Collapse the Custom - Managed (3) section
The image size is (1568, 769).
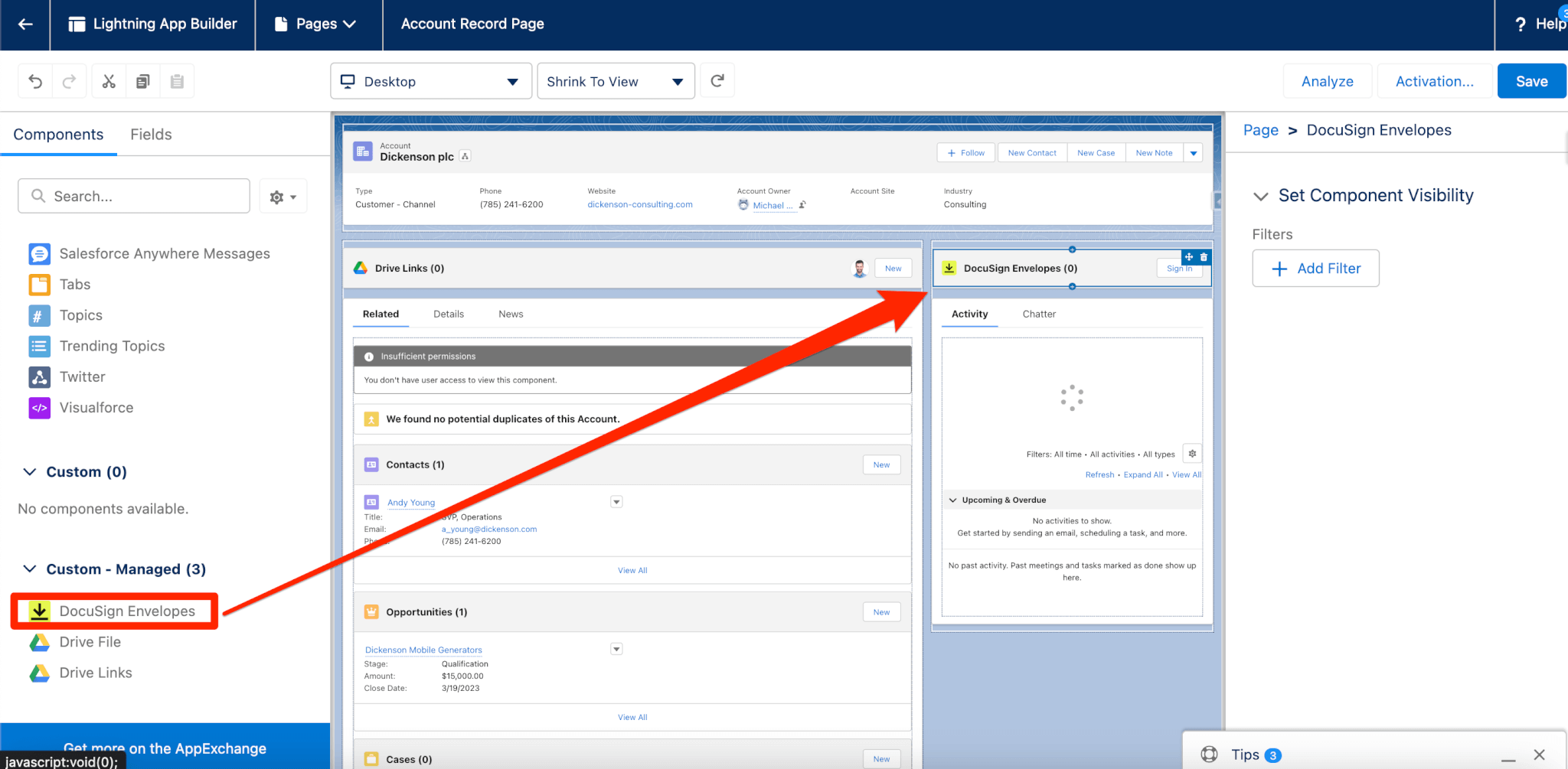pyautogui.click(x=29, y=569)
